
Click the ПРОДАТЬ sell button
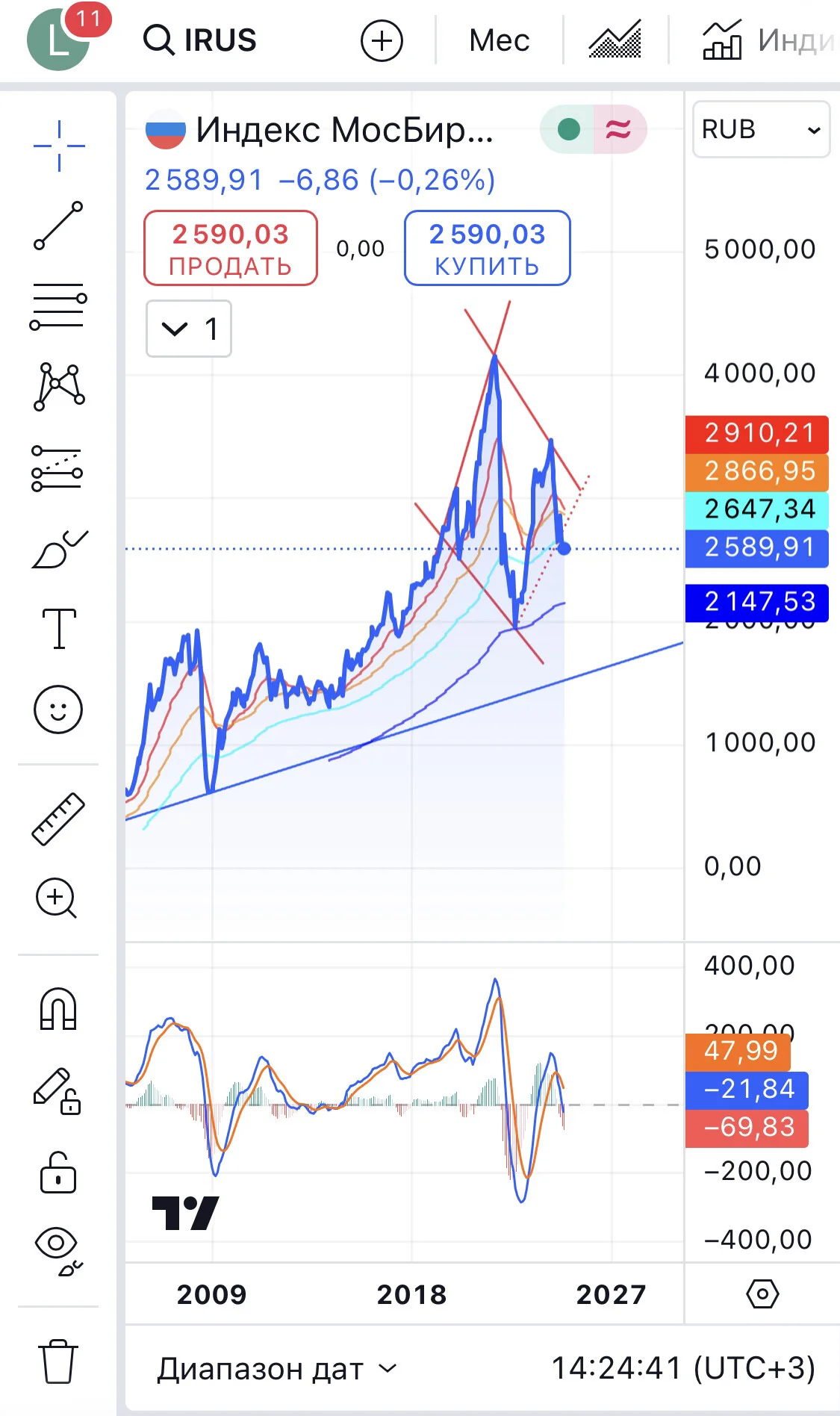tap(231, 248)
